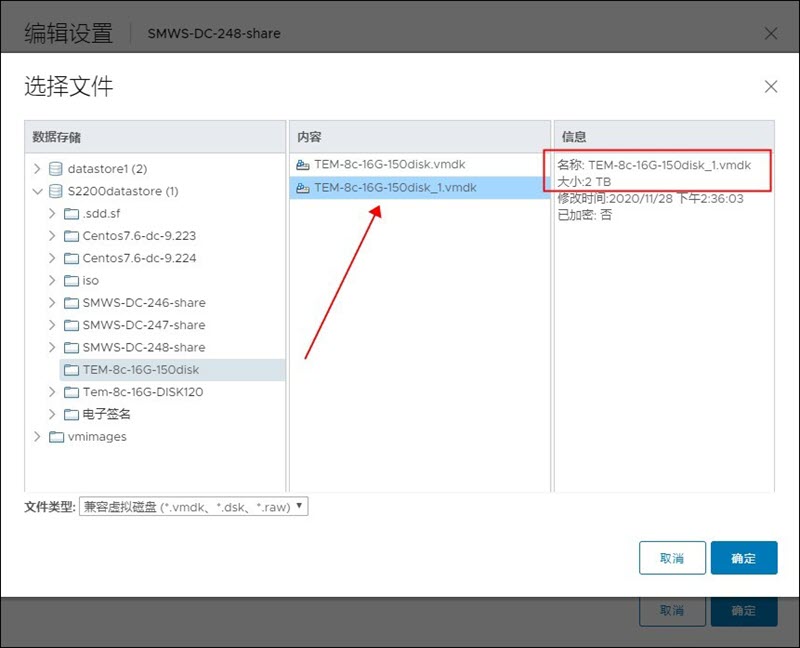800x648 pixels.
Task: Expand the SMWS-DC-246-share folder chevron
Action: tap(52, 303)
